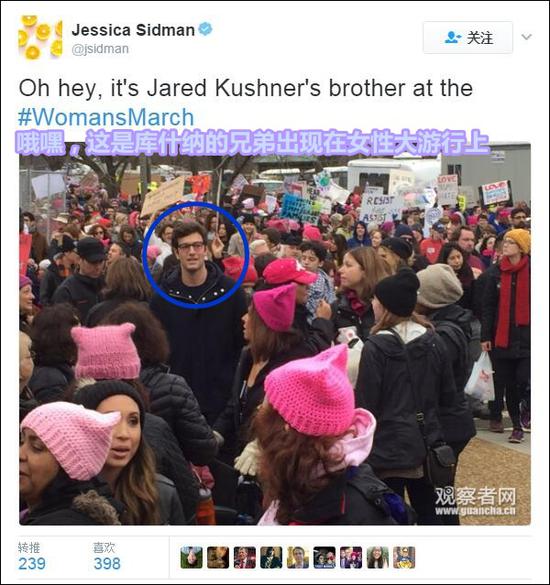The width and height of the screenshot is (550, 585).
Task: Click the 转推 retweets label
Action: pos(29,547)
